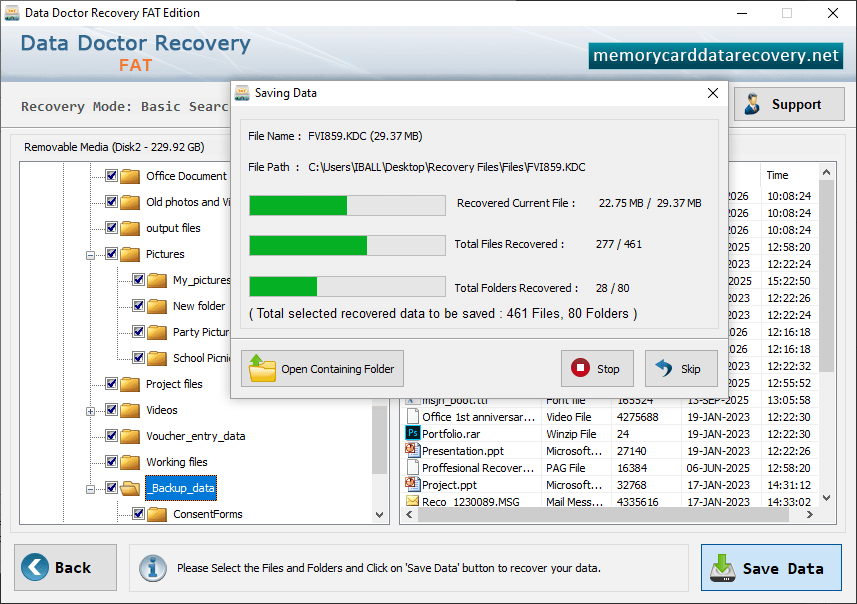Select the Project.ppt file row
Screen dimensions: 857x604
tap(611, 485)
